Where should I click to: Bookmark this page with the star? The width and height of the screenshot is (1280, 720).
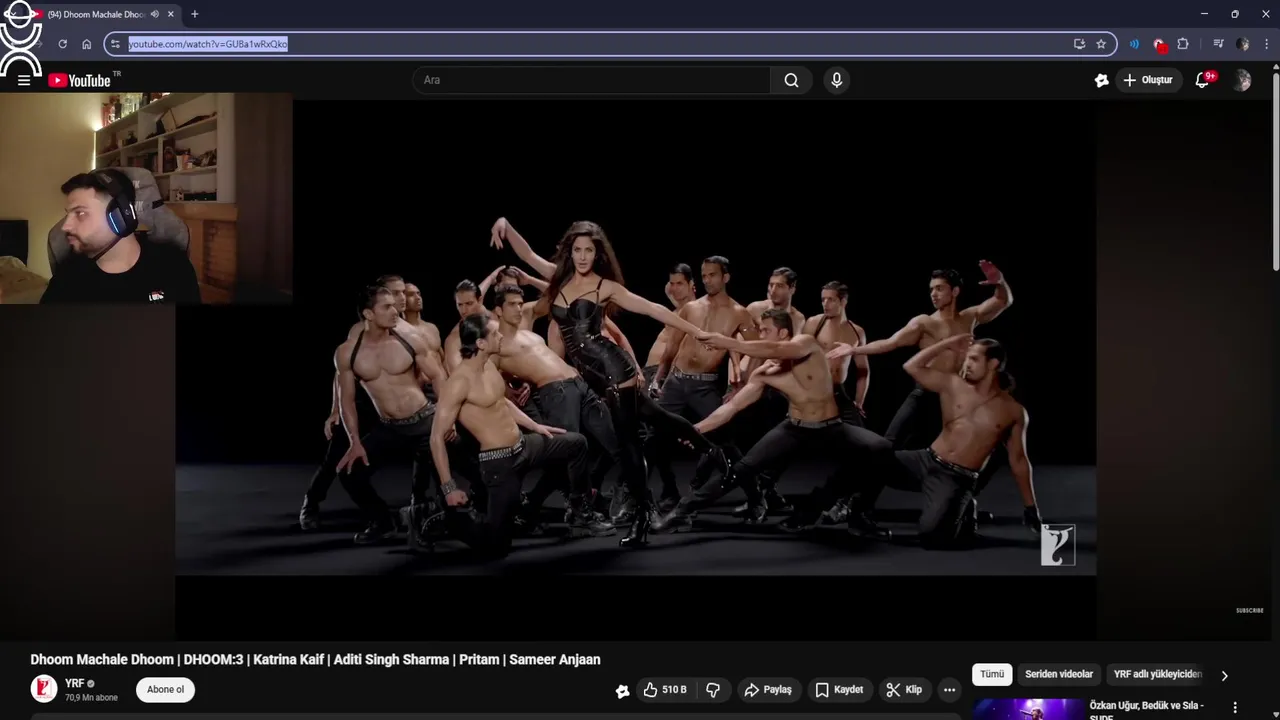[1101, 44]
